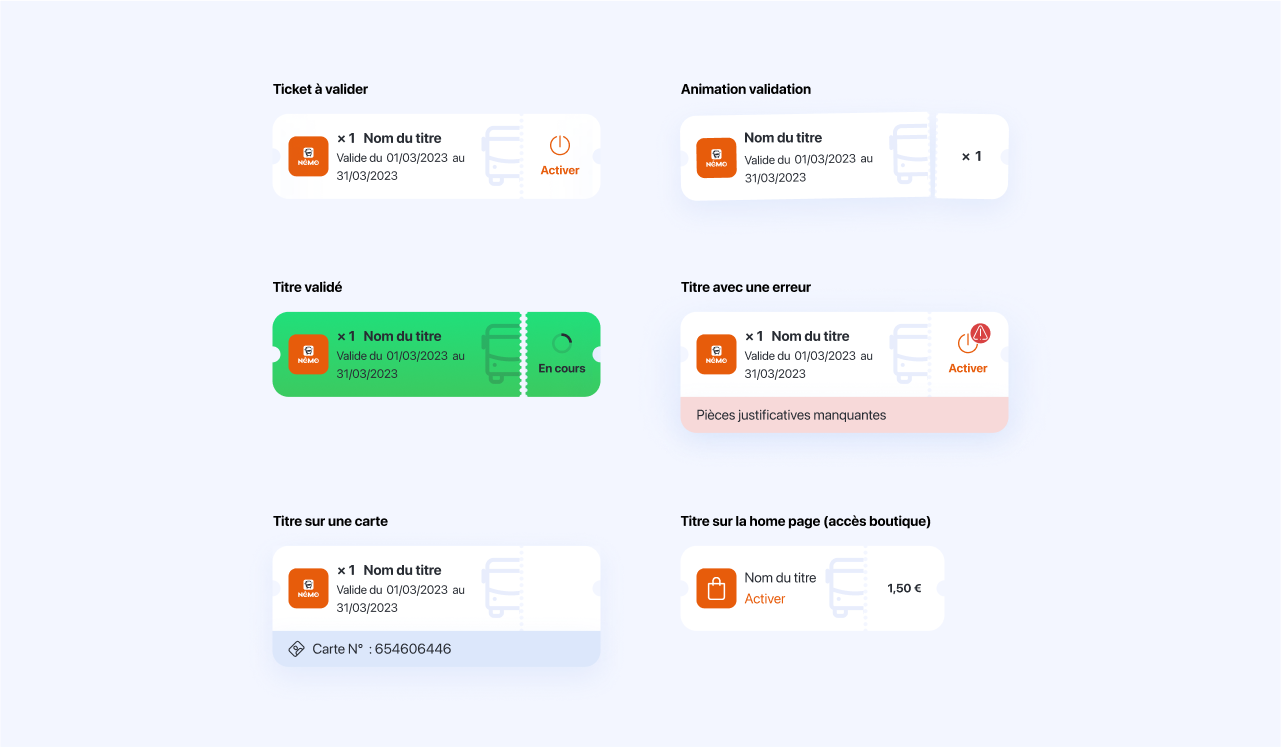Click the shopping bag icon on home page ticket
1281x747 pixels.
tap(716, 588)
